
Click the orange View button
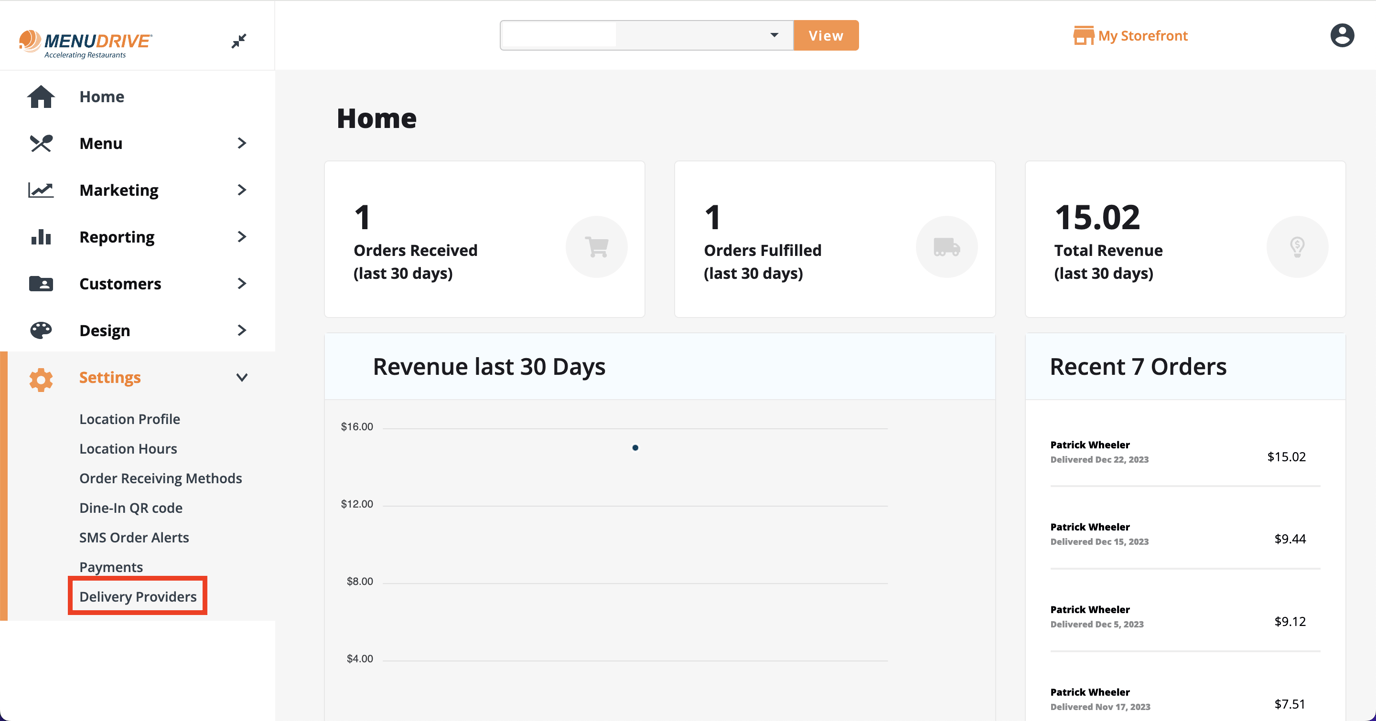825,34
